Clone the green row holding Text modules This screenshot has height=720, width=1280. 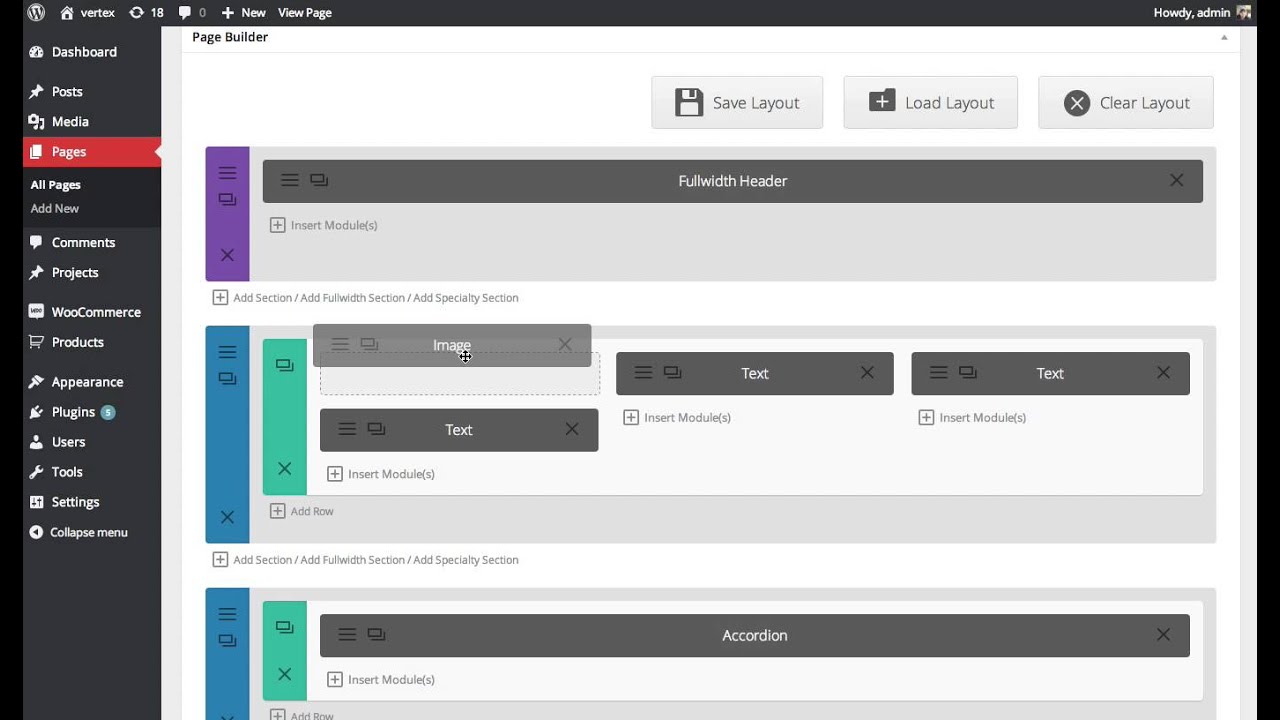click(285, 366)
